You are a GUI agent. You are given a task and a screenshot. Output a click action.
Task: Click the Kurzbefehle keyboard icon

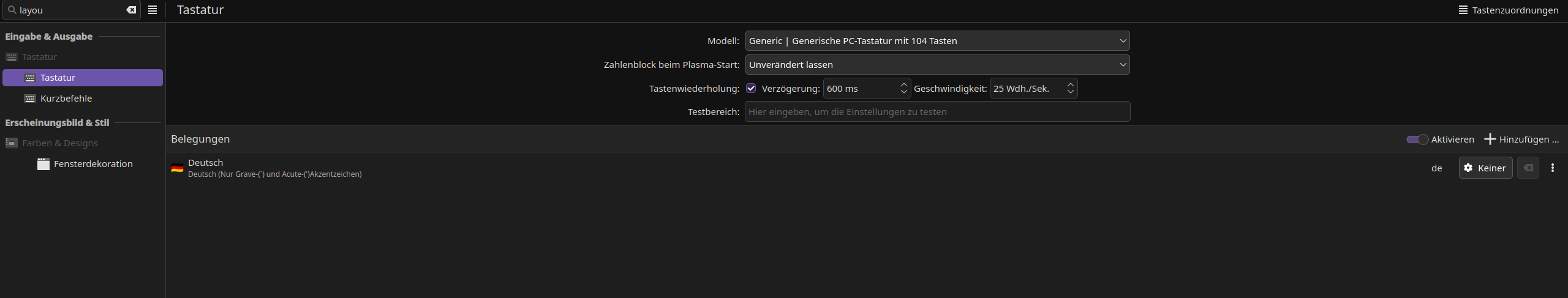(29, 99)
